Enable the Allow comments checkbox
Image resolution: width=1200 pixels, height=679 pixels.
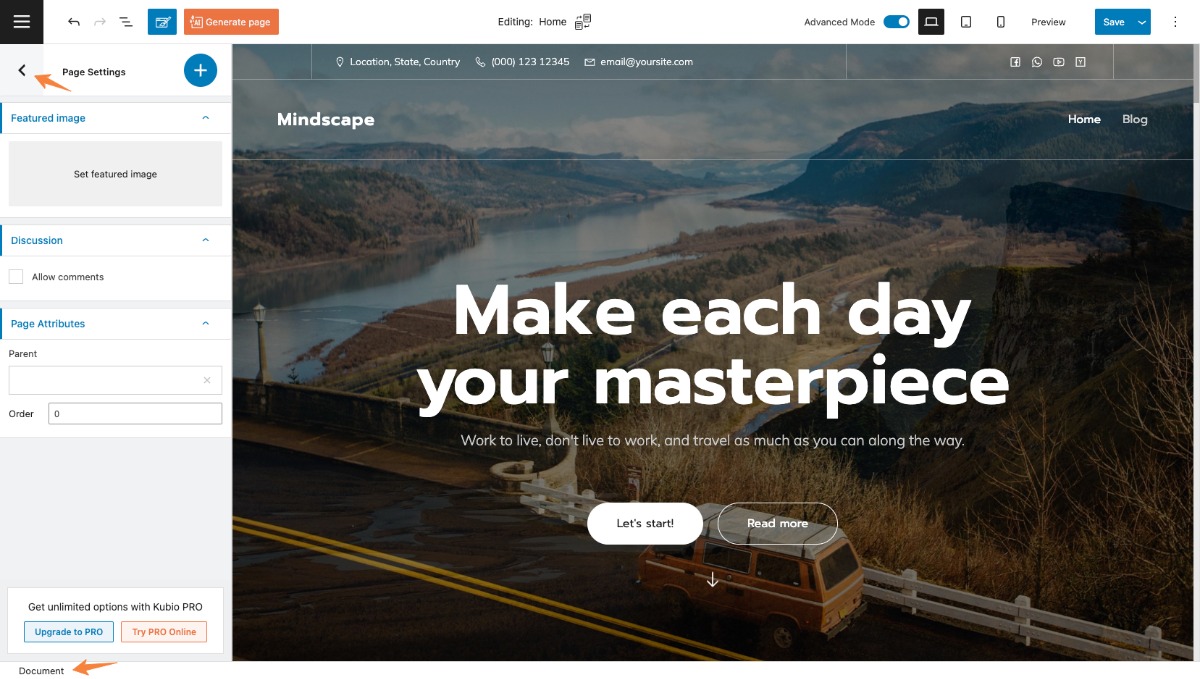coord(16,276)
